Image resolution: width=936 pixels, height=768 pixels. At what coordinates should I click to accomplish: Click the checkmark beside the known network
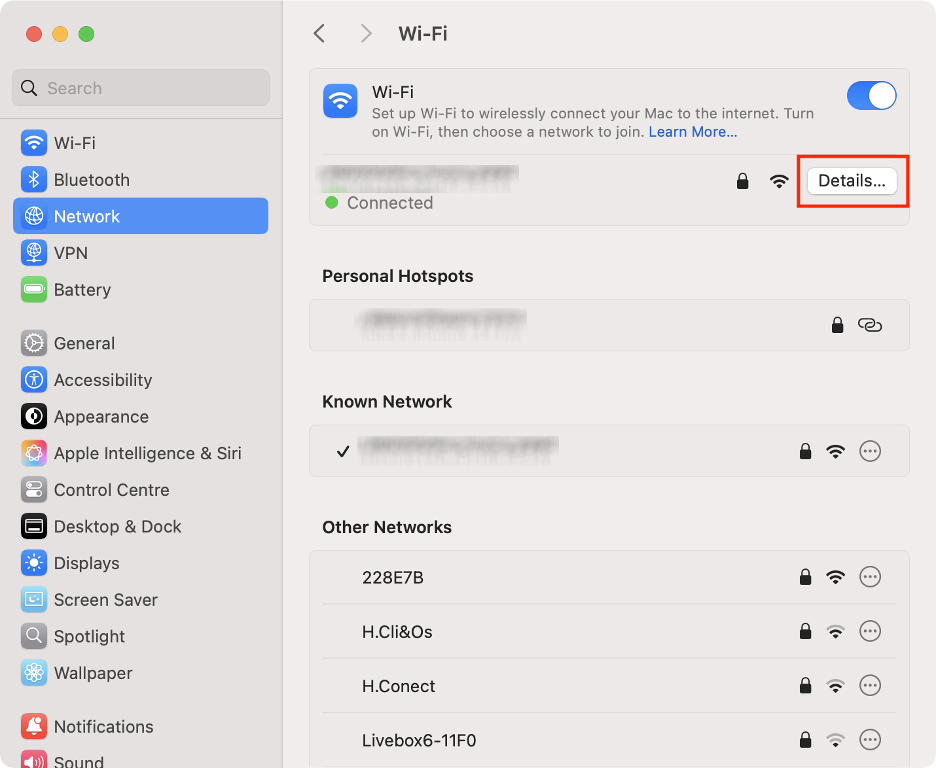[342, 451]
